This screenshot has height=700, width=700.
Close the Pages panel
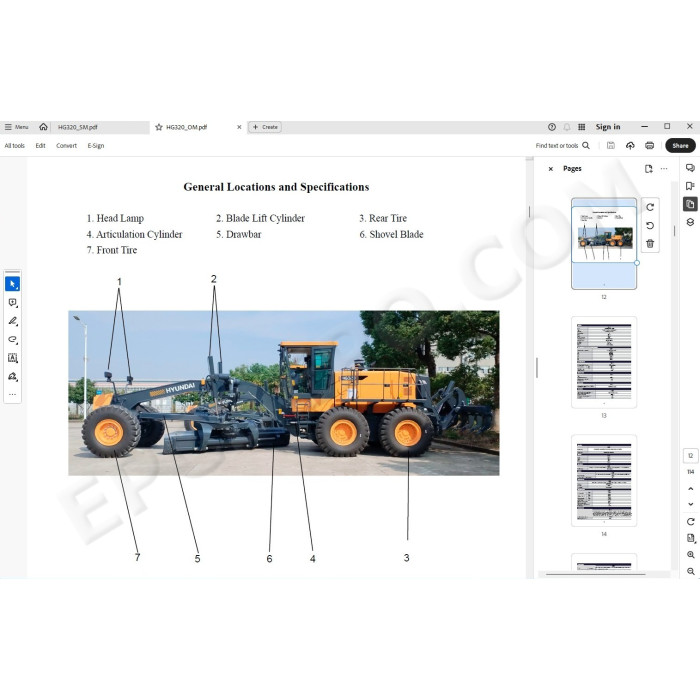click(550, 169)
